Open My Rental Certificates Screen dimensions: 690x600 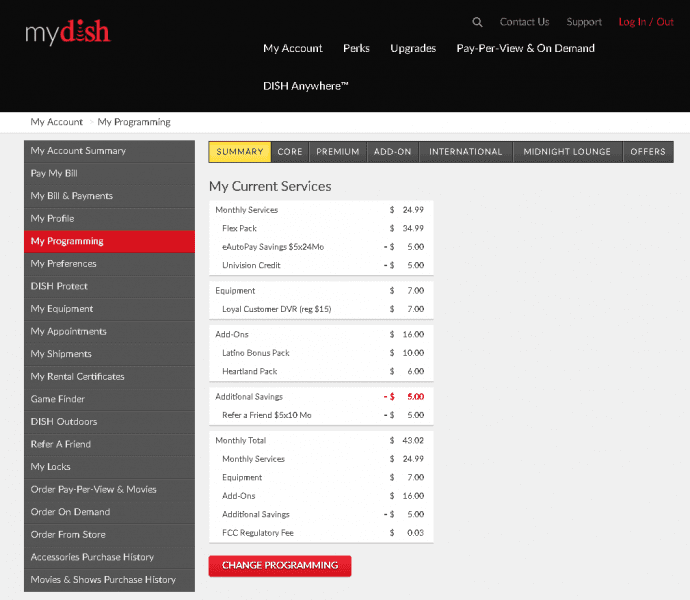tap(110, 377)
